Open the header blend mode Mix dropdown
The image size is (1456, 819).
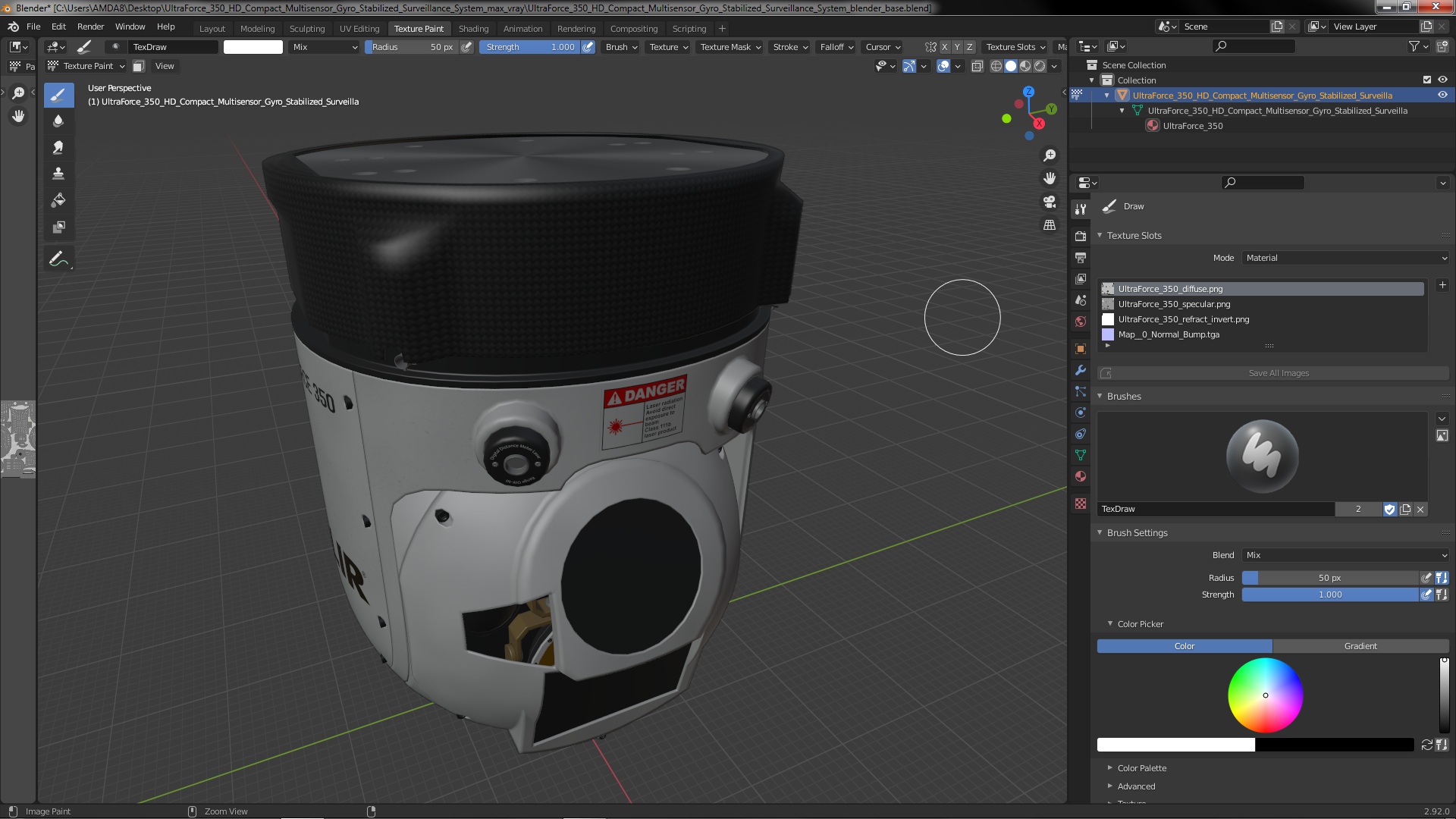pos(324,47)
